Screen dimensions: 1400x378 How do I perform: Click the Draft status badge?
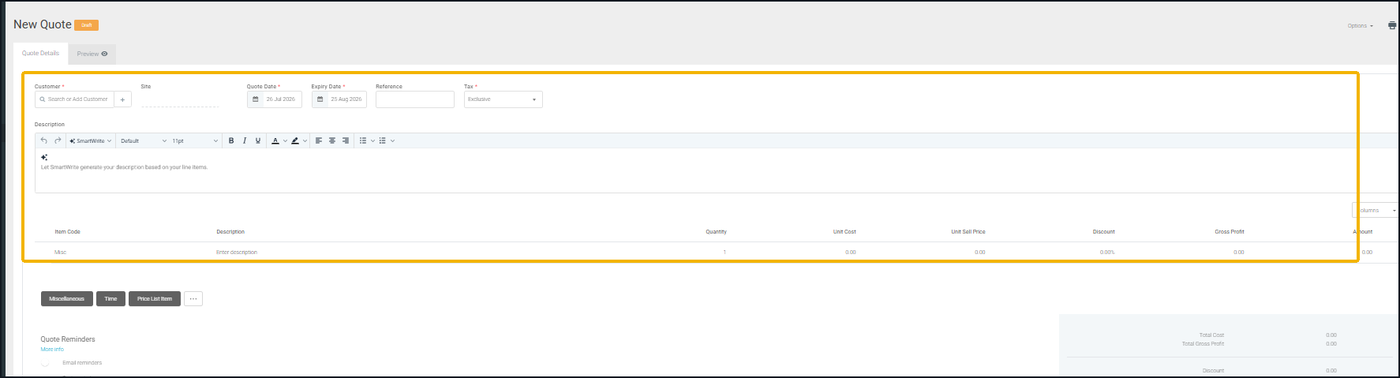pyautogui.click(x=87, y=25)
